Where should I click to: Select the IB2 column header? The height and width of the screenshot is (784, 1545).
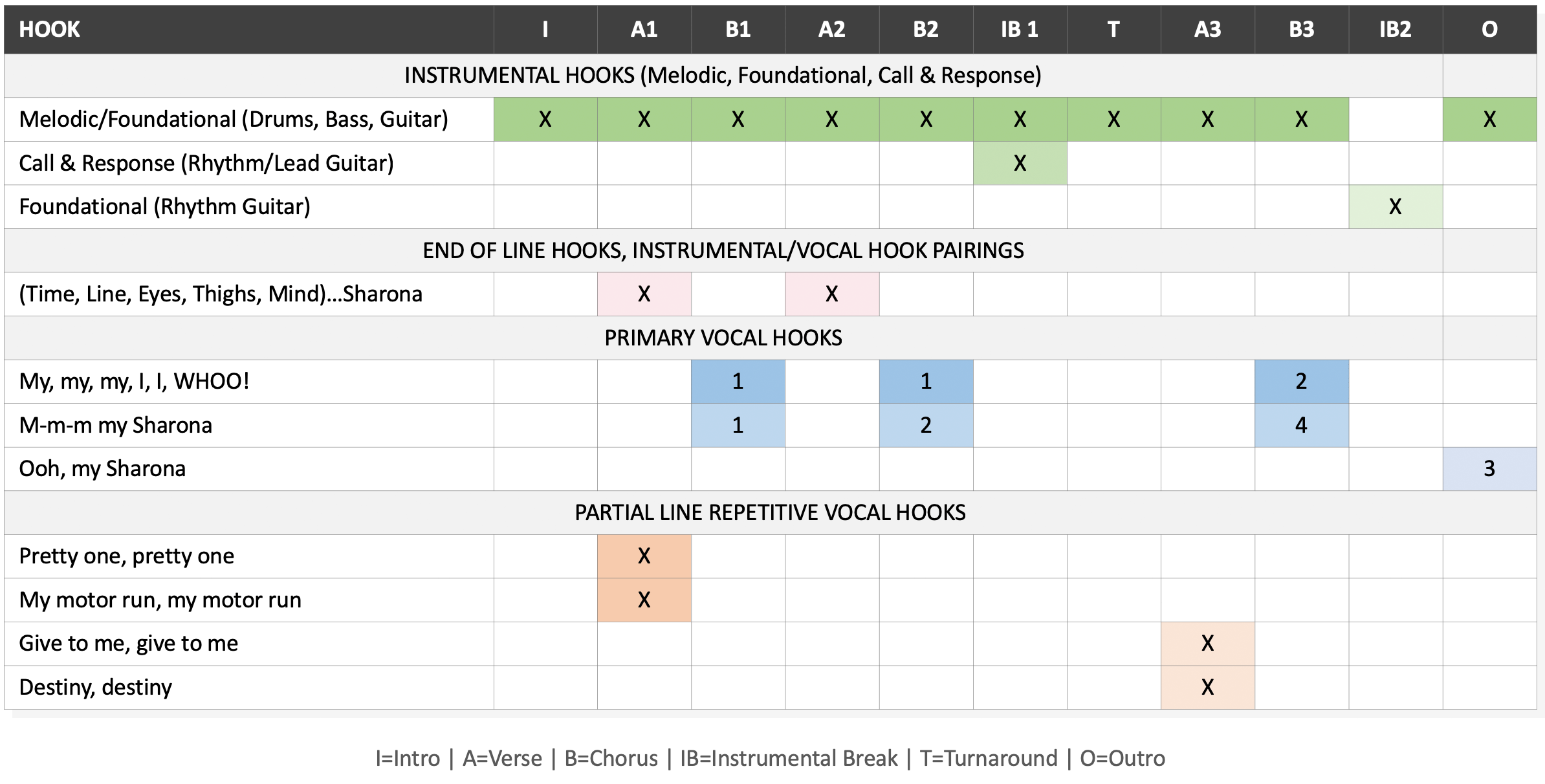[x=1396, y=30]
